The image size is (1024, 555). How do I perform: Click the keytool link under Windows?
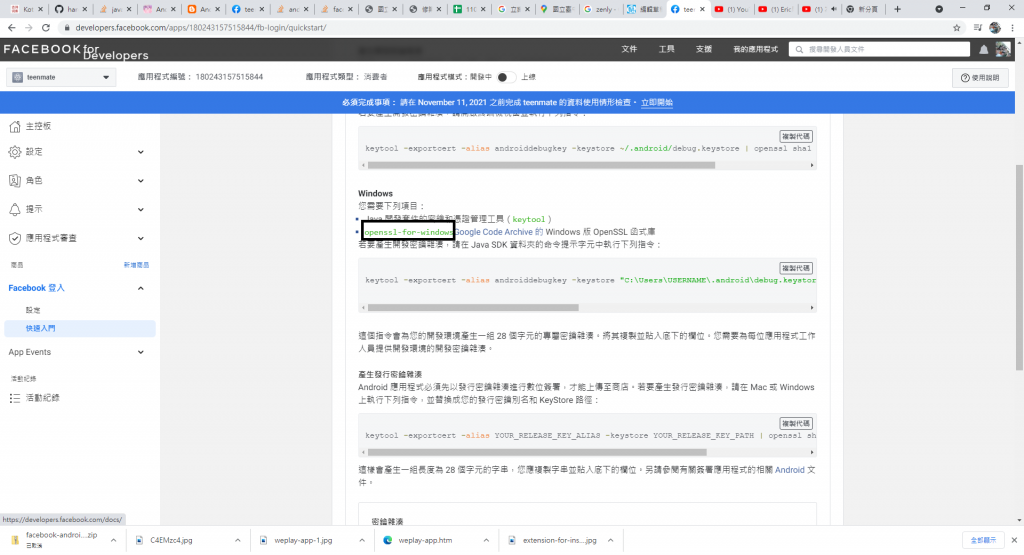tap(528, 219)
